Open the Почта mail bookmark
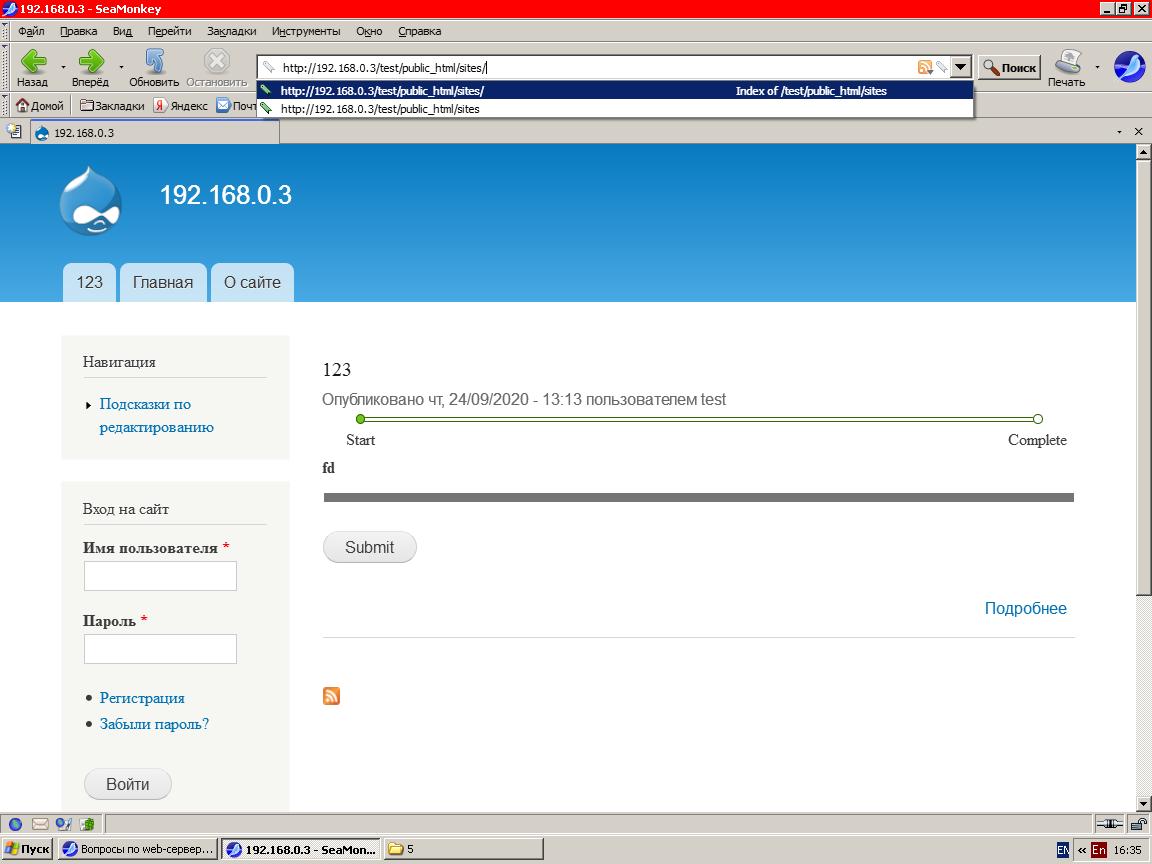The image size is (1152, 864). tap(237, 106)
